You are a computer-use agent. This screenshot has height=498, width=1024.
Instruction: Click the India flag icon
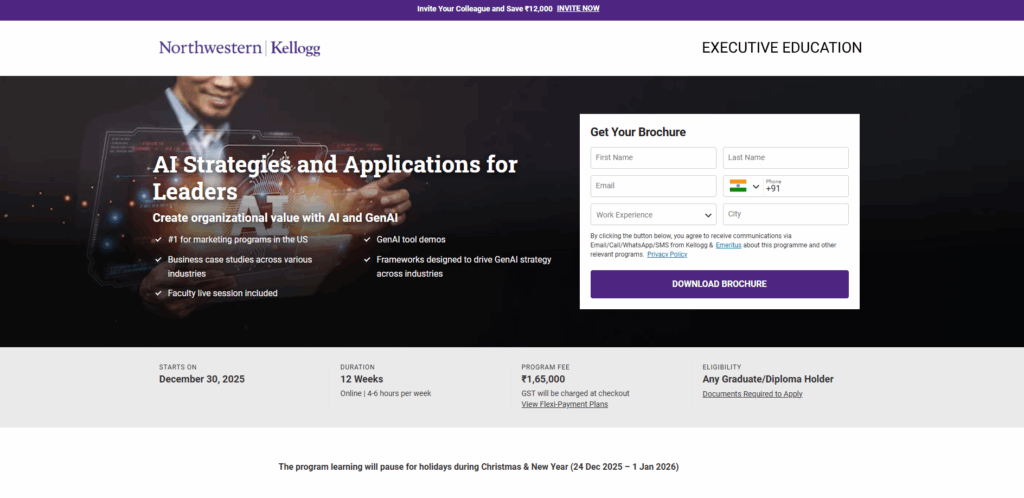pyautogui.click(x=738, y=186)
